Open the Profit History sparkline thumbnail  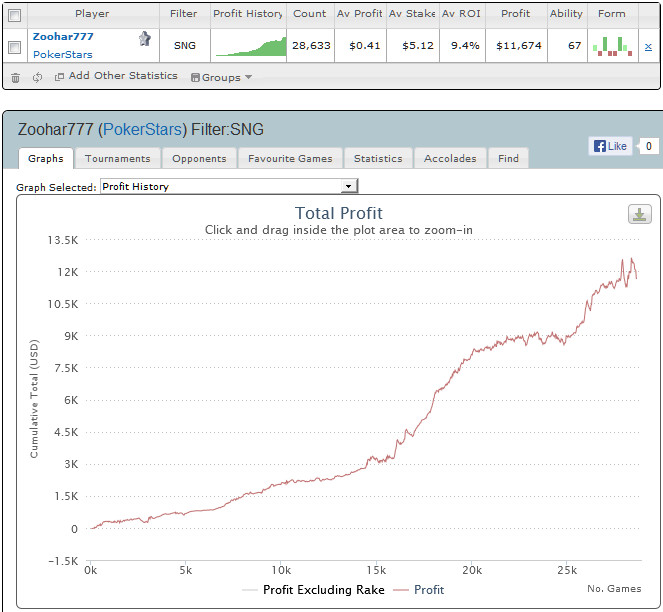(x=249, y=46)
